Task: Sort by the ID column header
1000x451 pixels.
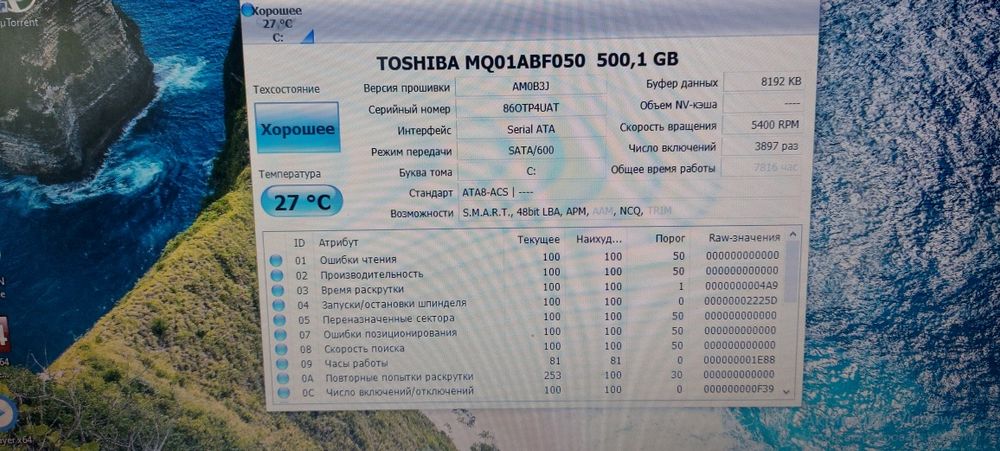Action: tap(299, 242)
